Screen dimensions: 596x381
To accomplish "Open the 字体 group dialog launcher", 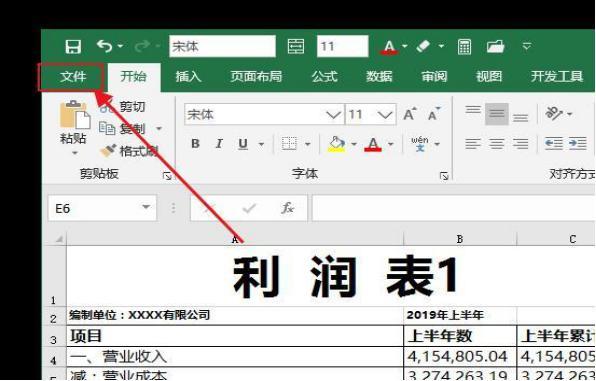I will pyautogui.click(x=444, y=176).
